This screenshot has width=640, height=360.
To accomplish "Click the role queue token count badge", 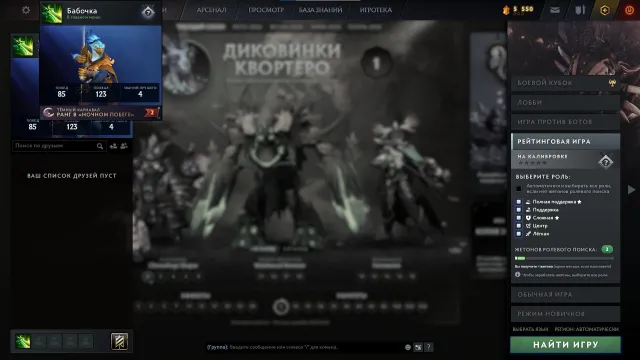I will 607,249.
